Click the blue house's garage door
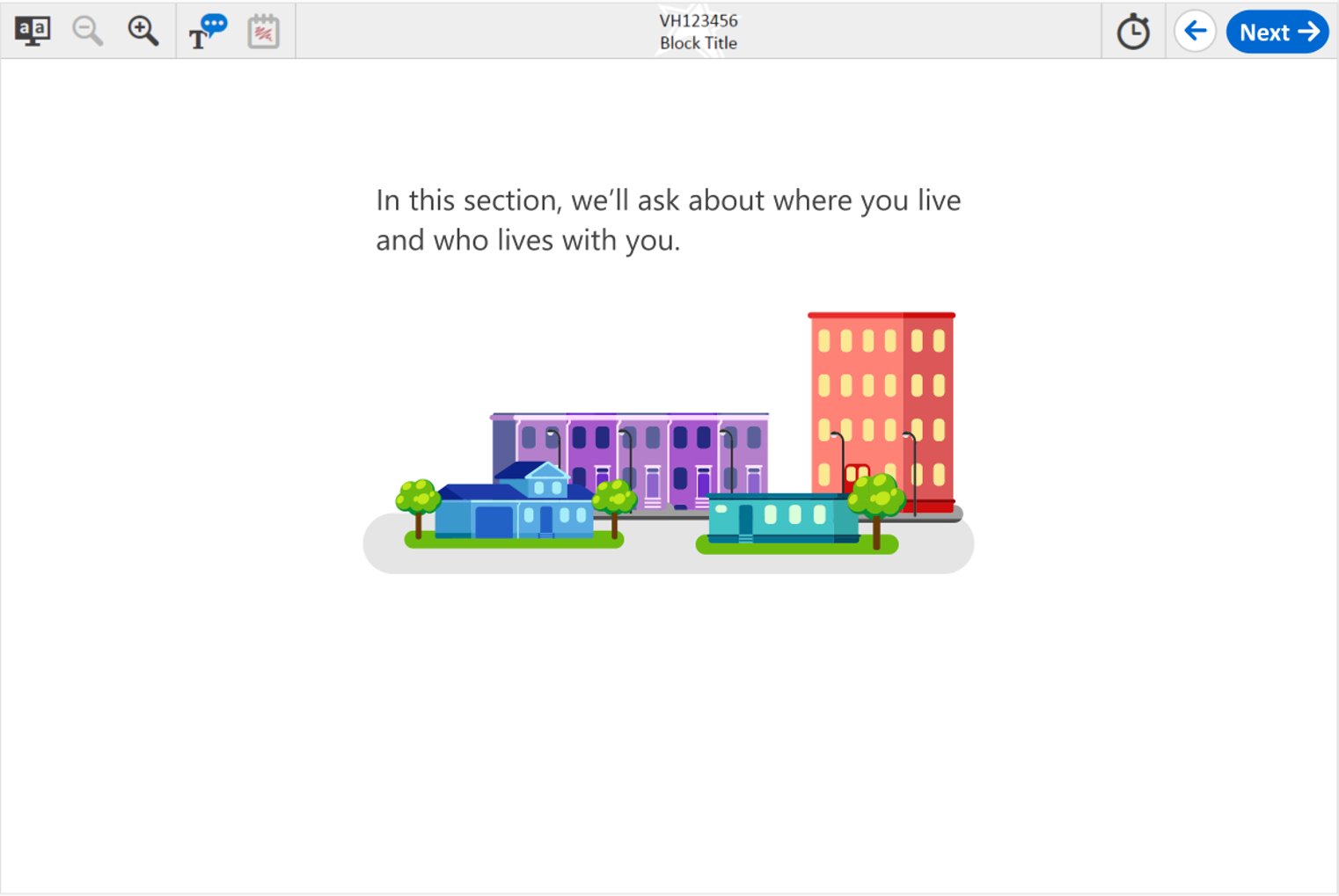 click(493, 521)
